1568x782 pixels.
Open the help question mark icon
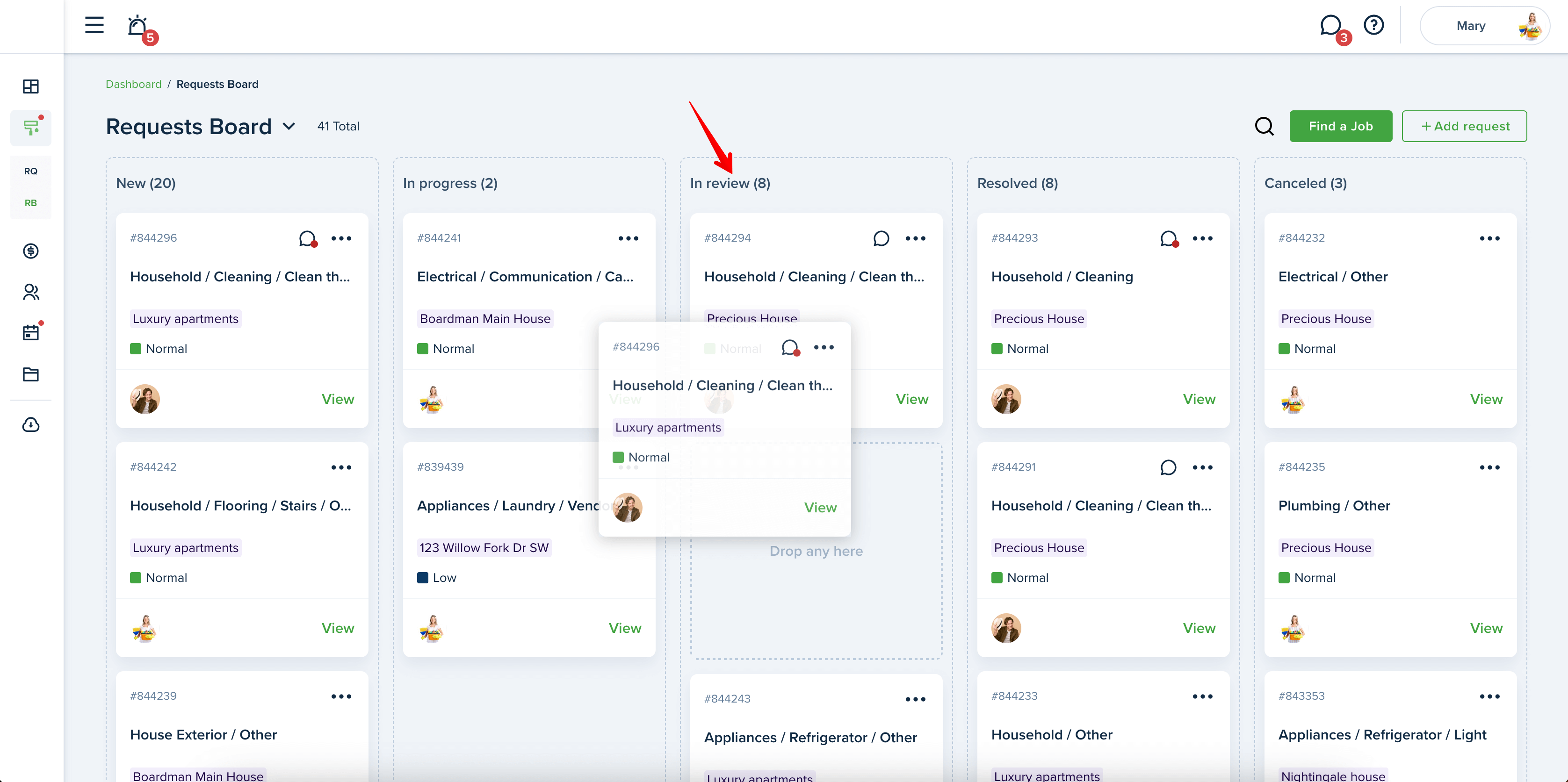coord(1373,25)
